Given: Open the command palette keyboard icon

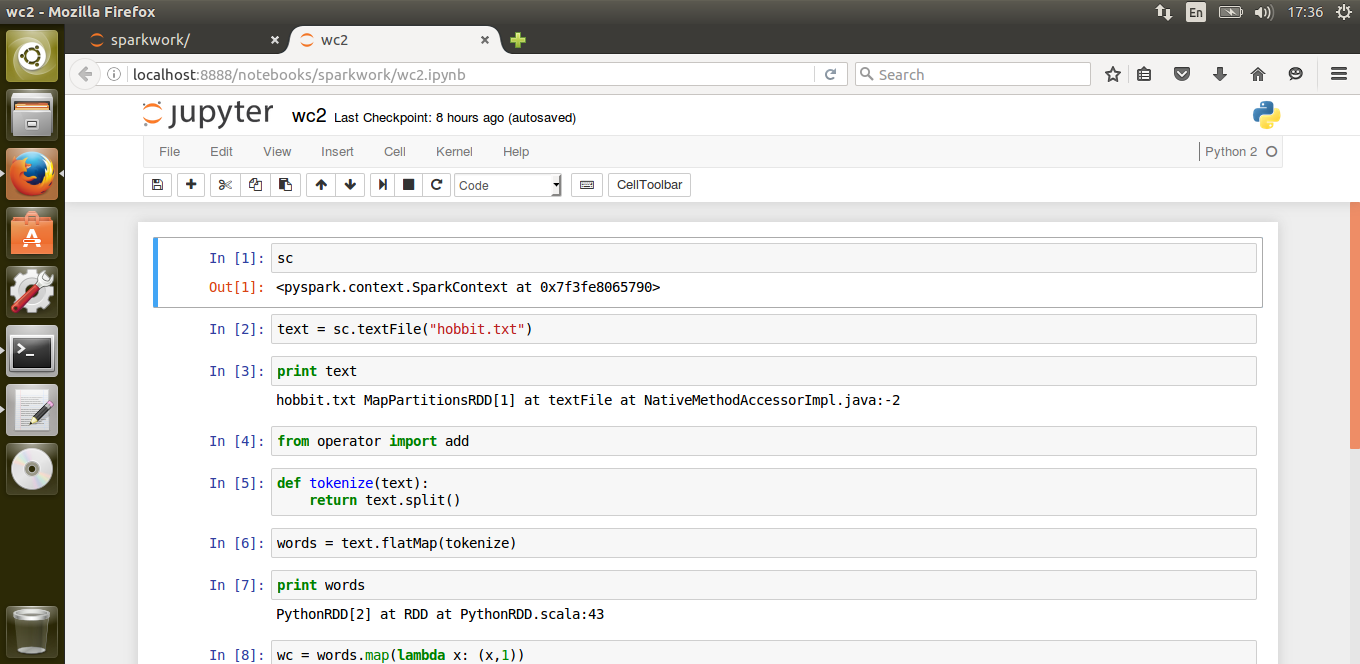Looking at the screenshot, I should click(x=587, y=185).
